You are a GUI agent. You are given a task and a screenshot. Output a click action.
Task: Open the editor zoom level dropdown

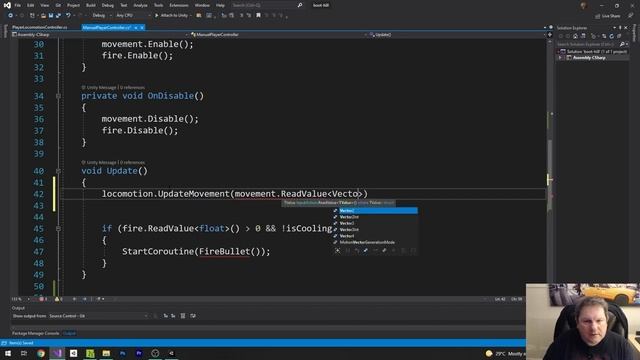coord(21,299)
